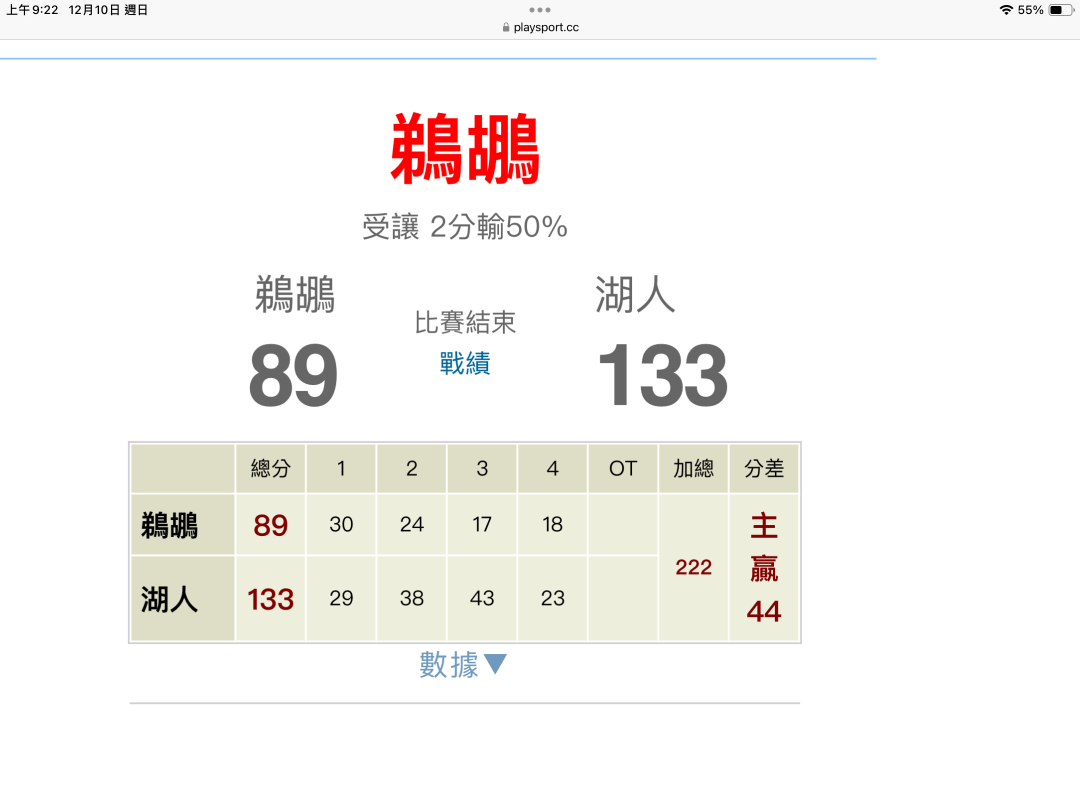This screenshot has height=810, width=1080.
Task: Click the gray 鵜鶘 team name above 89
Action: (295, 294)
